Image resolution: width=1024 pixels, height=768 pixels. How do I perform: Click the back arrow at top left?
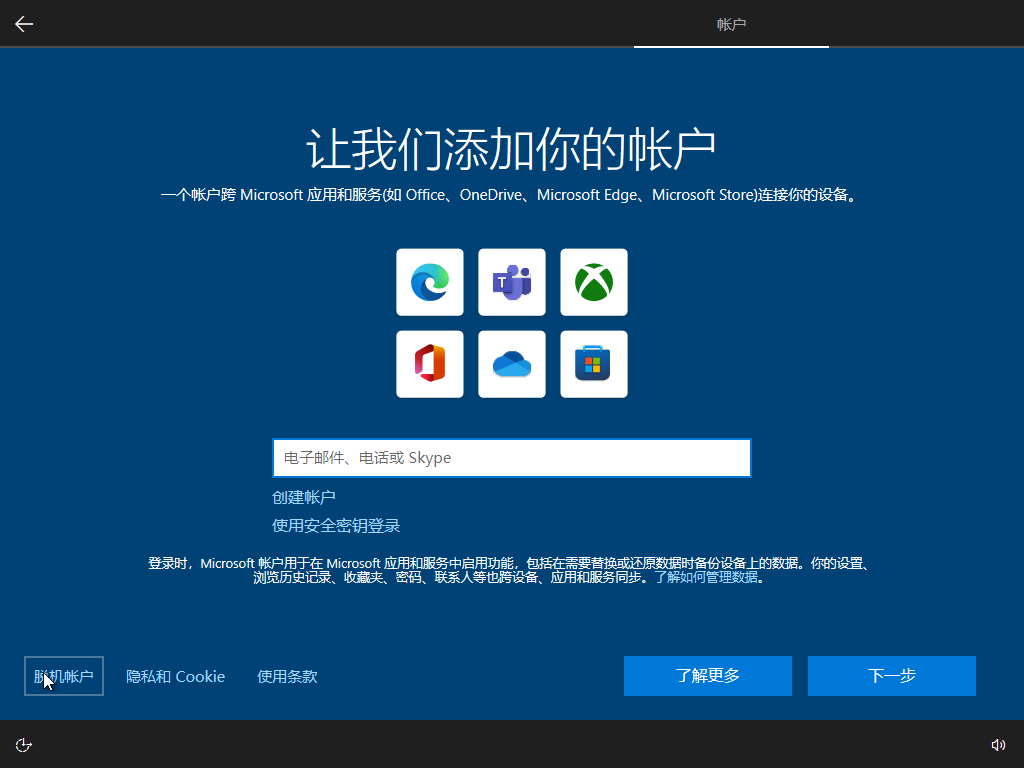coord(24,24)
